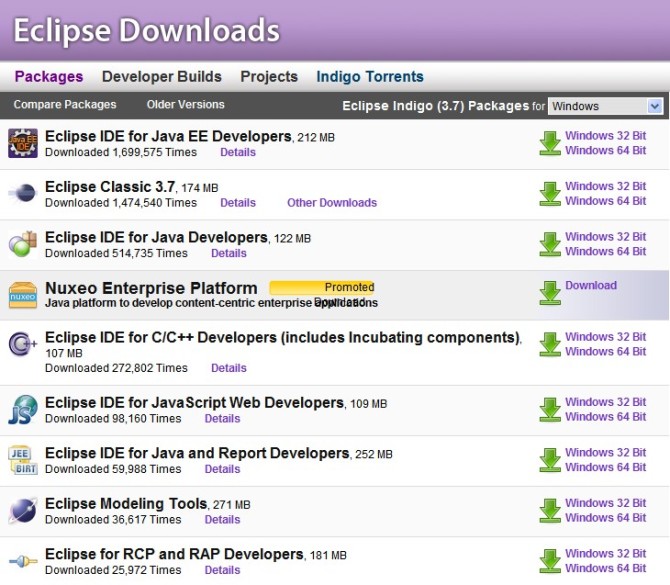The image size is (670, 585).
Task: Click the yellow Promoted Download badge
Action: tap(322, 288)
